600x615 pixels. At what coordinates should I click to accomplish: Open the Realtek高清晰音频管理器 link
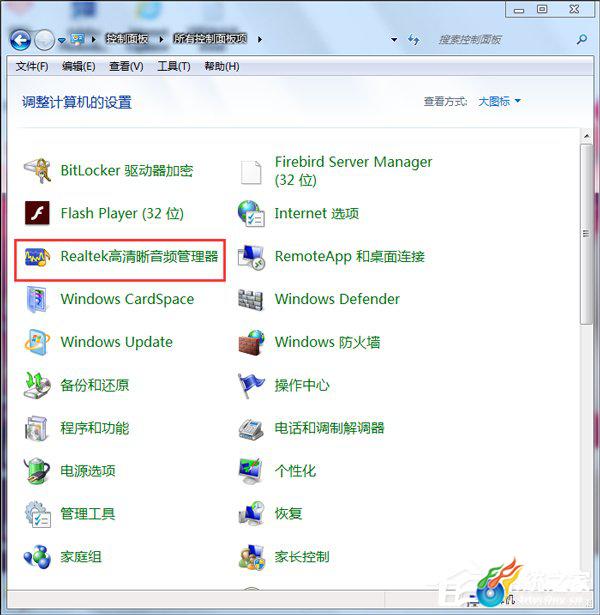tap(139, 257)
